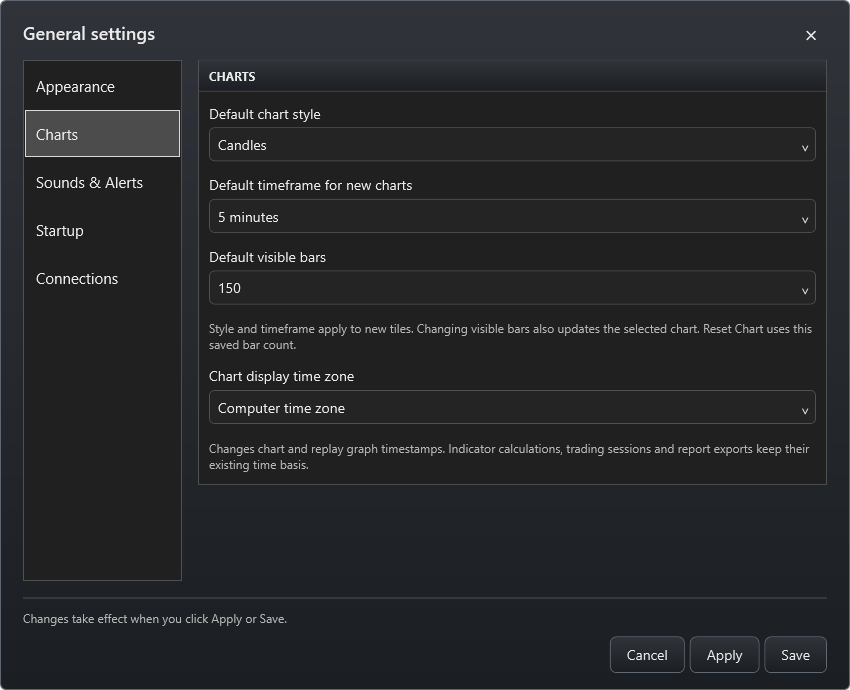Image resolution: width=850 pixels, height=690 pixels.
Task: Click the General settings dialog title
Action: [x=89, y=34]
